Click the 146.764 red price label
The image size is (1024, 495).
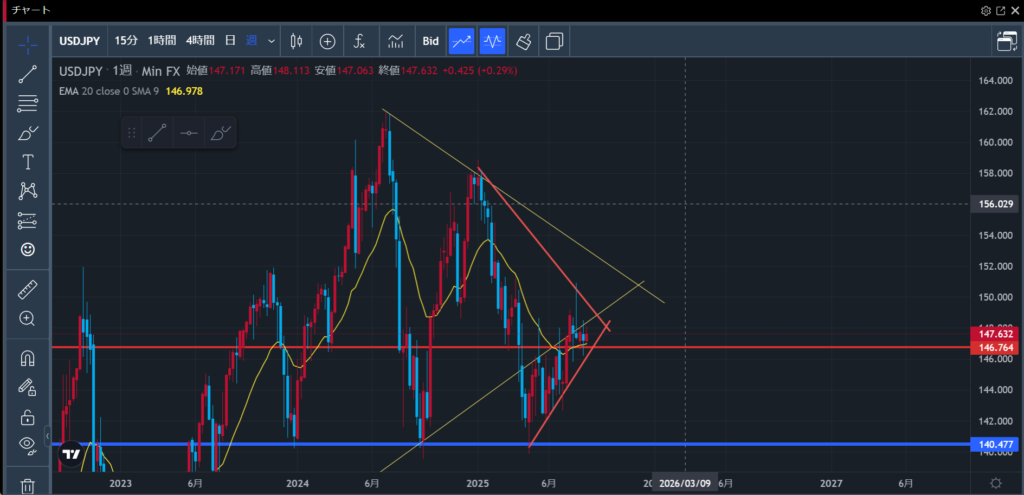(x=996, y=347)
